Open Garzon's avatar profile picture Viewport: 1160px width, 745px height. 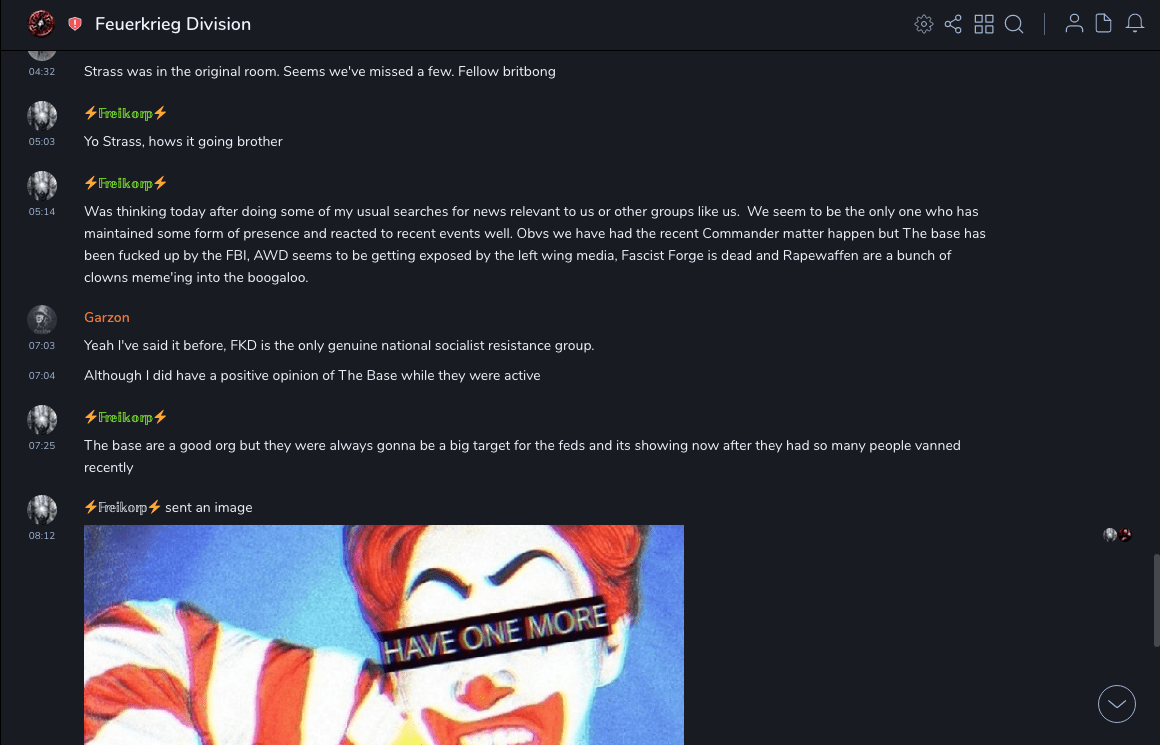(x=42, y=320)
